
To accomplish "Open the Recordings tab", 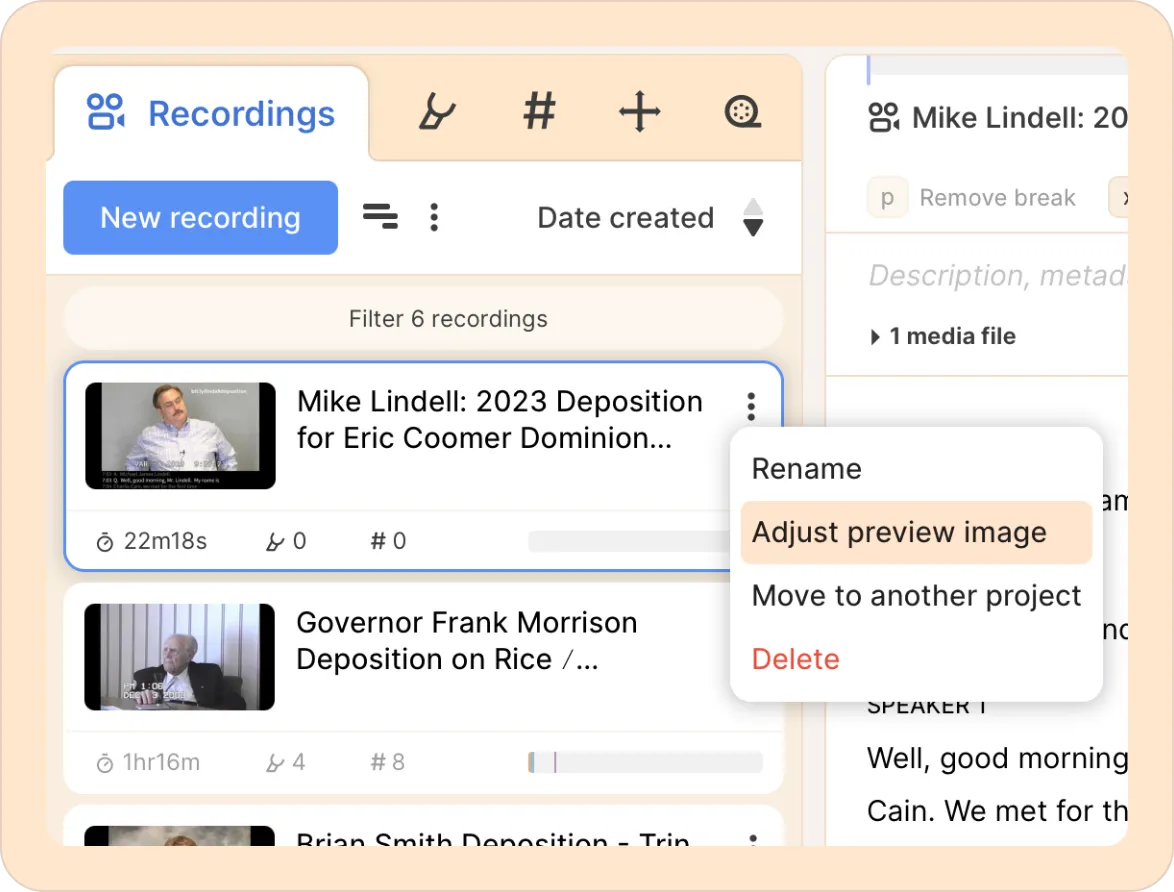I will (211, 114).
